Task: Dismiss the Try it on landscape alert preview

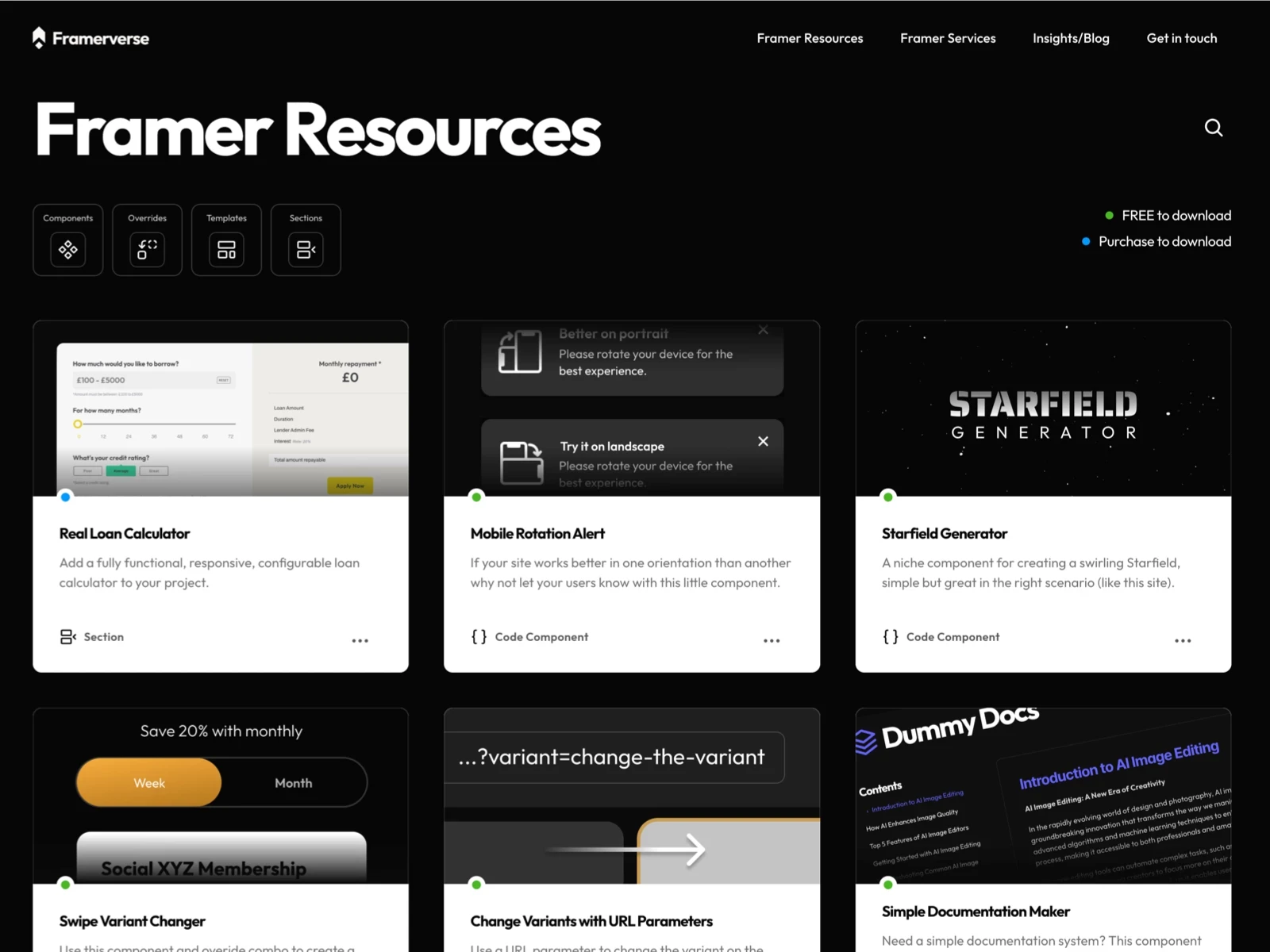Action: [x=763, y=442]
